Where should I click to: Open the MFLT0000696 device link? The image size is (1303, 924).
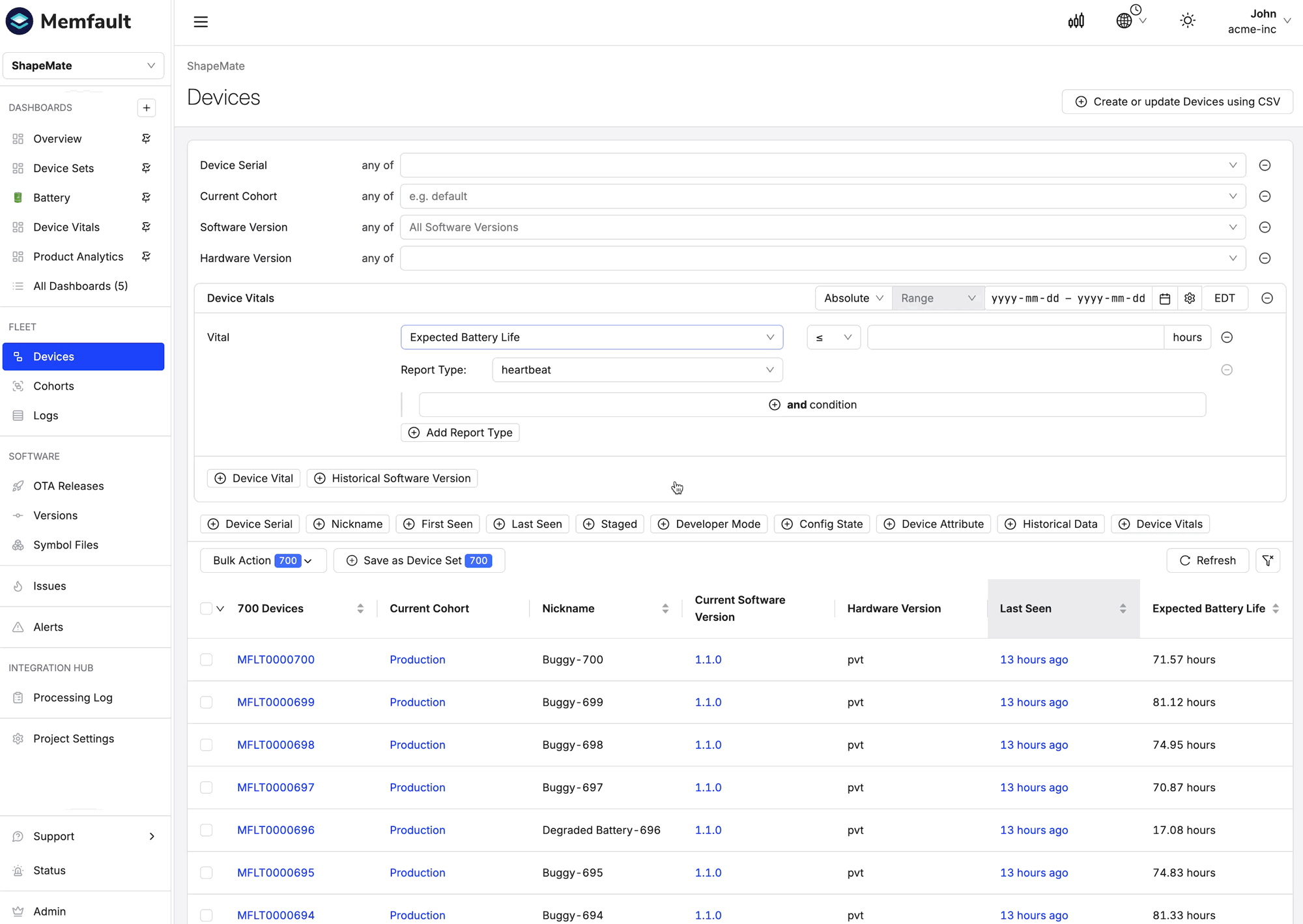pyautogui.click(x=276, y=830)
